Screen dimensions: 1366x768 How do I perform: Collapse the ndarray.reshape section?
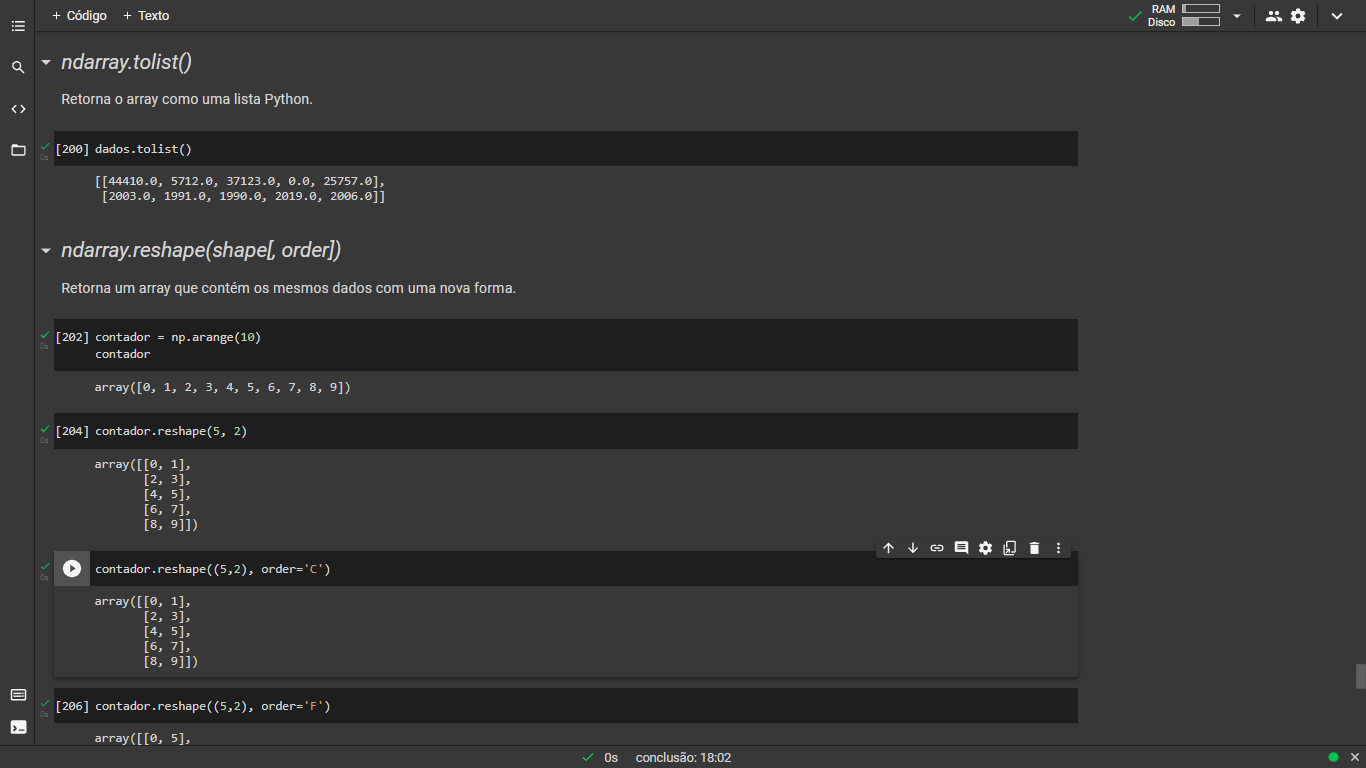pos(46,250)
